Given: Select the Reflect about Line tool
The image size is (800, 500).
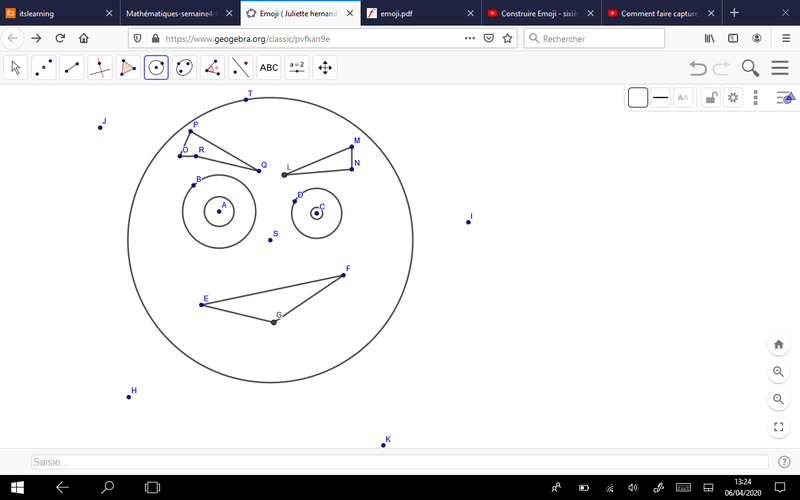Looking at the screenshot, I should click(x=240, y=68).
